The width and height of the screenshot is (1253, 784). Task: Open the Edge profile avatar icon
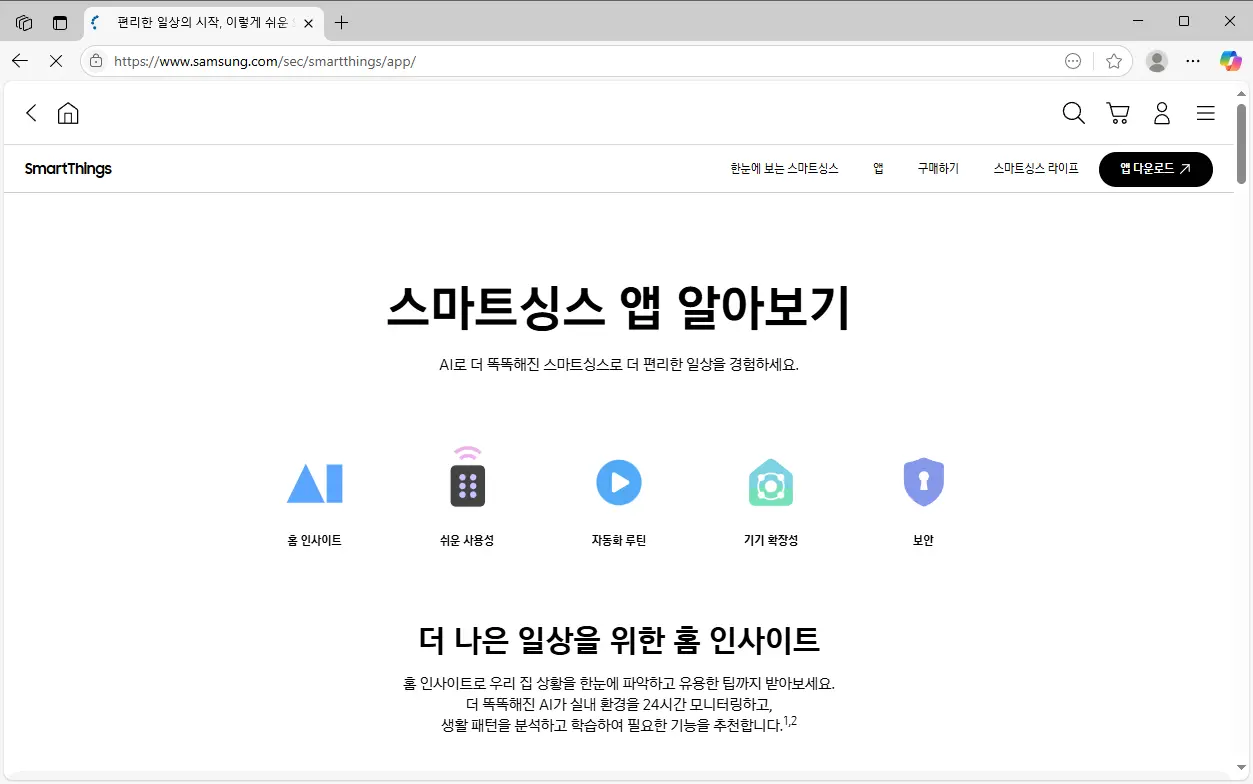tap(1157, 61)
